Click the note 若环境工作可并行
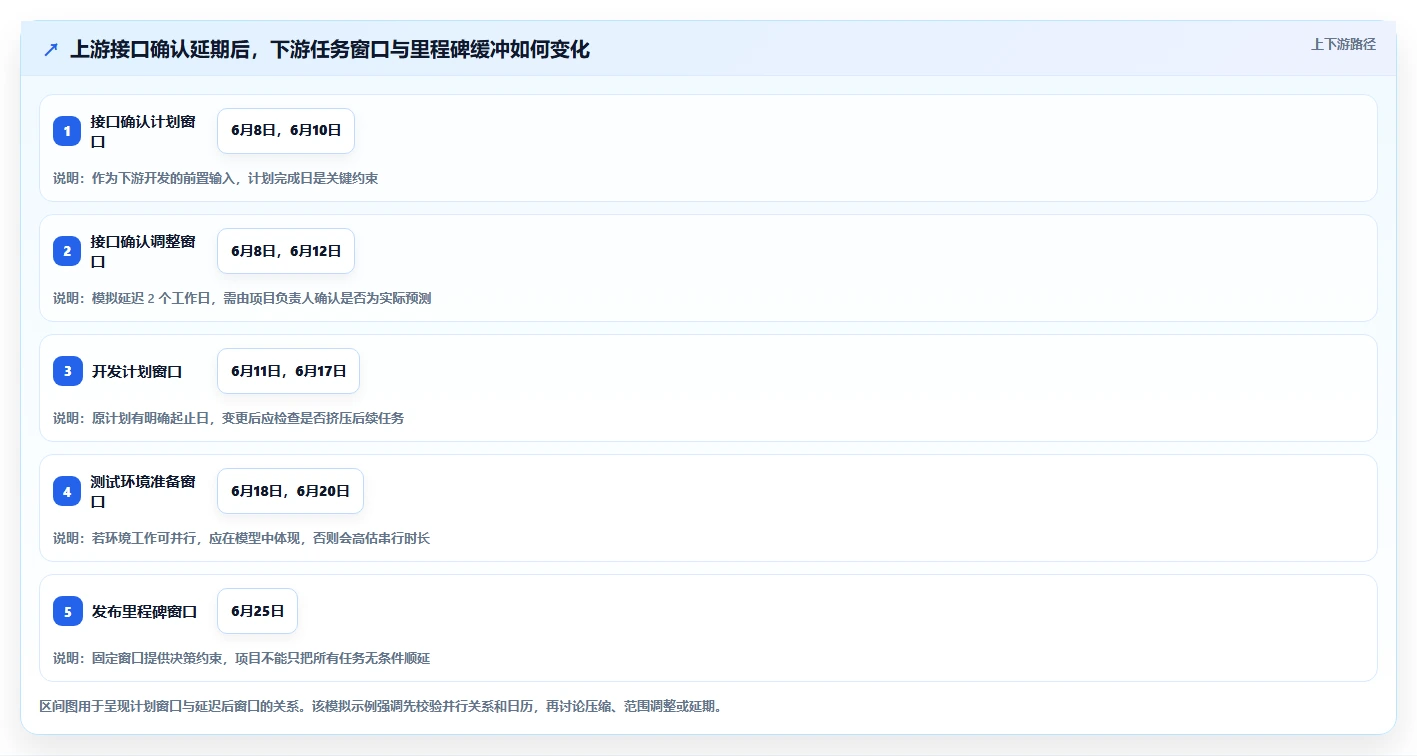 coord(241,538)
